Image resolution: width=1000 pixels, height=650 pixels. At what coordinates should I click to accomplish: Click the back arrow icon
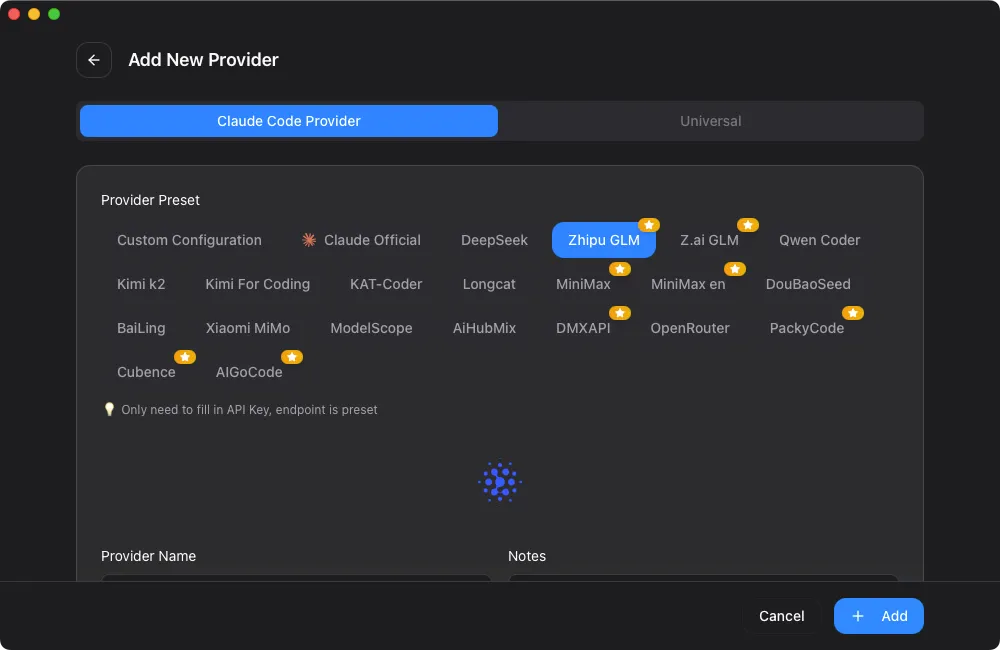pyautogui.click(x=94, y=60)
